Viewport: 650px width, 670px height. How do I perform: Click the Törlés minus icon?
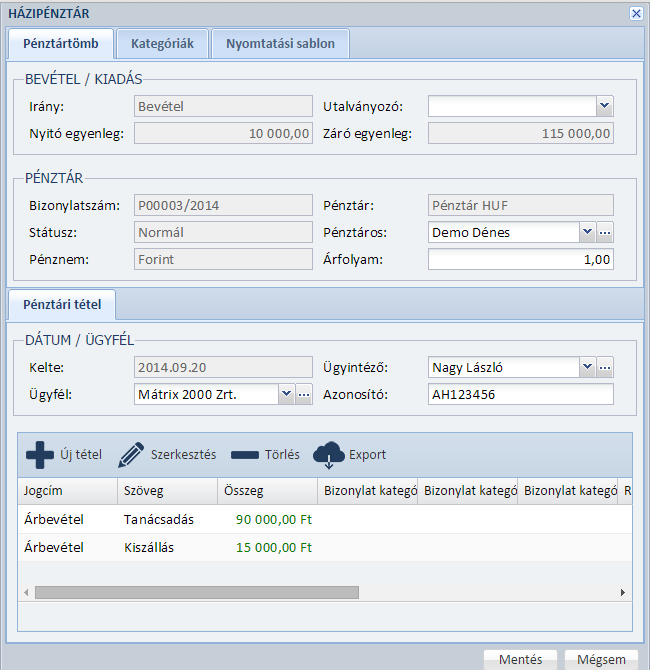click(245, 455)
